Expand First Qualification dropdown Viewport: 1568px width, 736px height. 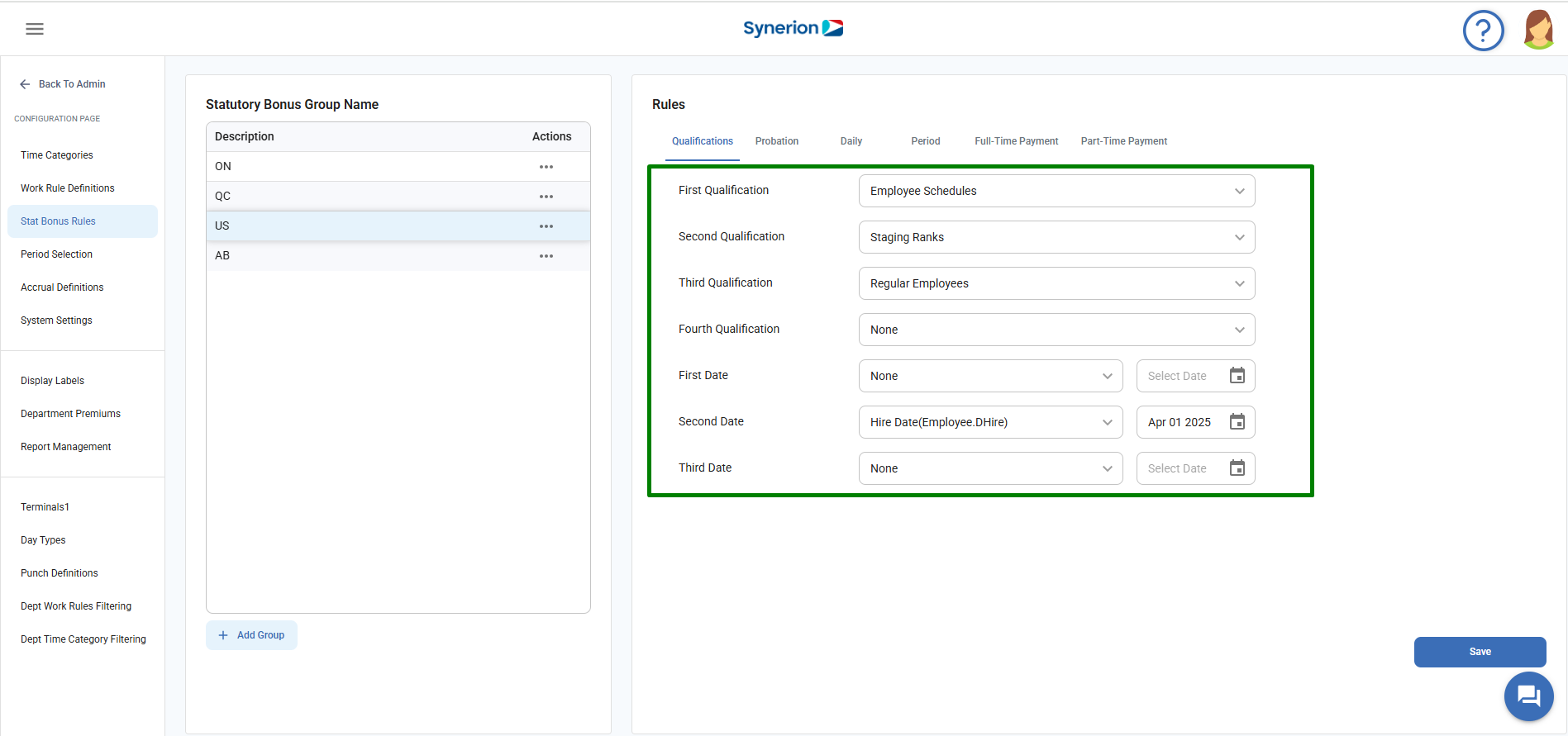tap(1057, 191)
